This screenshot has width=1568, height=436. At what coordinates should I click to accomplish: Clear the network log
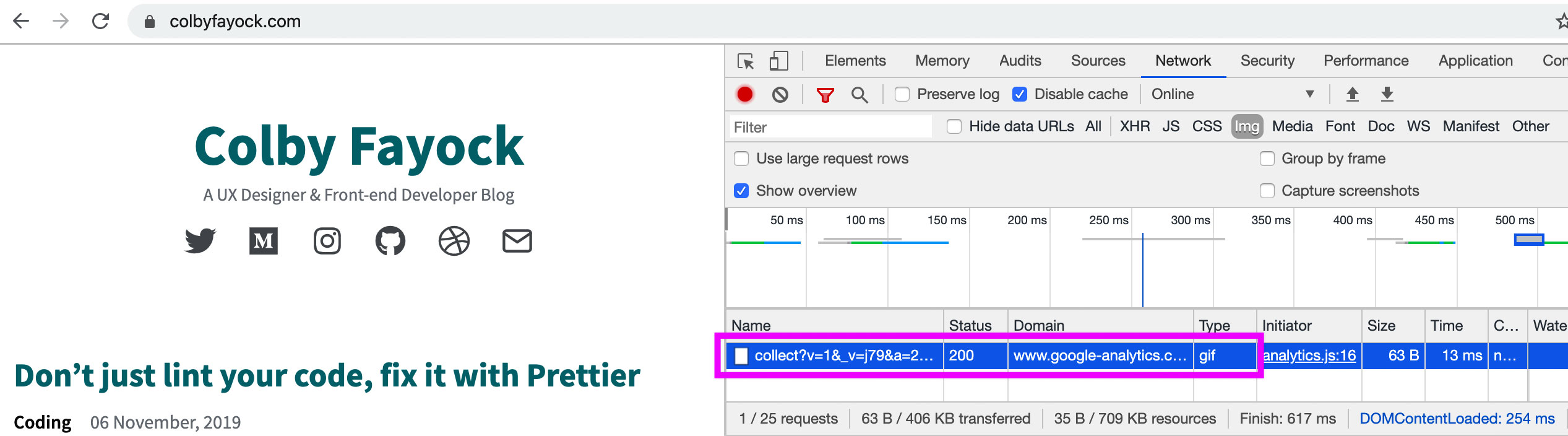click(780, 94)
